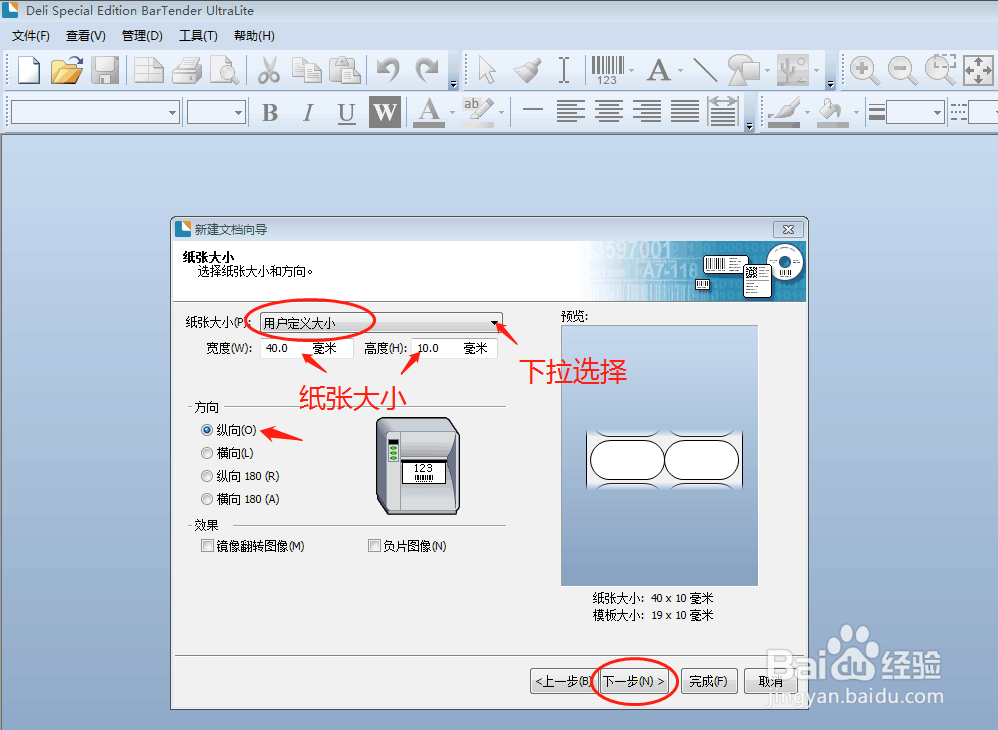This screenshot has width=998, height=730.
Task: Click the 宽度(W) width input field
Action: (x=307, y=348)
